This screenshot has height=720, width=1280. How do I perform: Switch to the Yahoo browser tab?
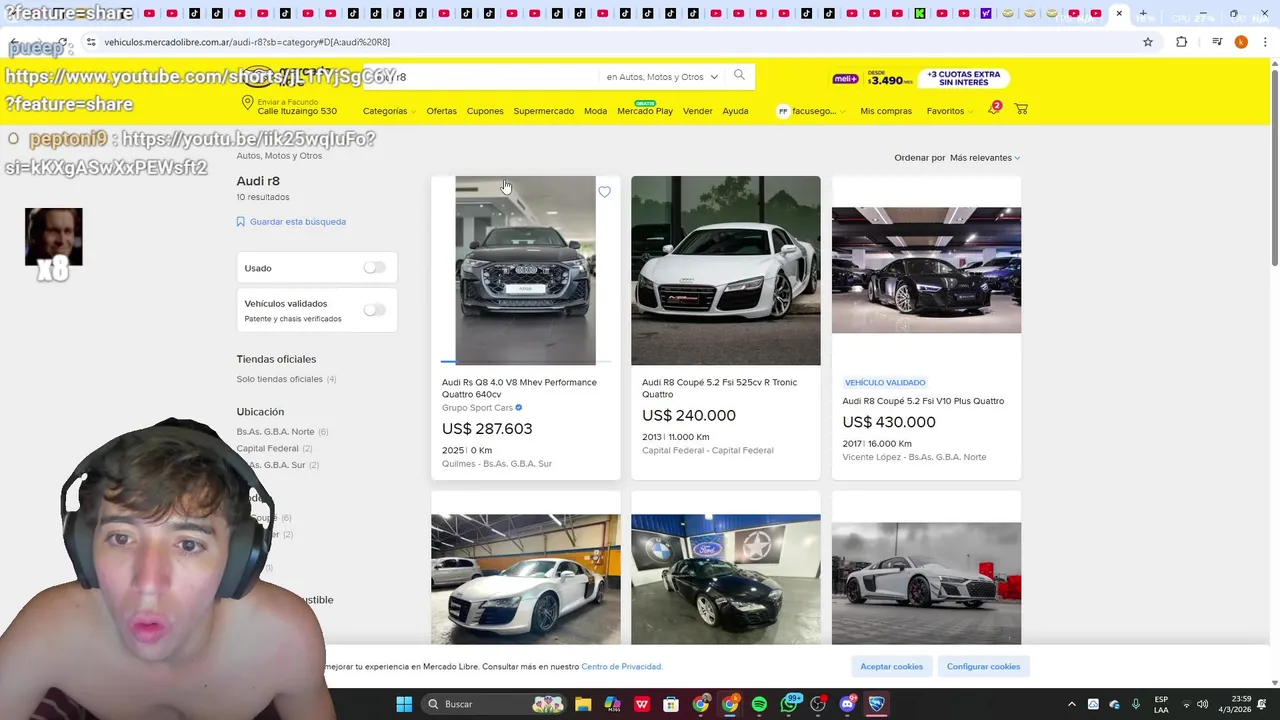click(x=986, y=14)
